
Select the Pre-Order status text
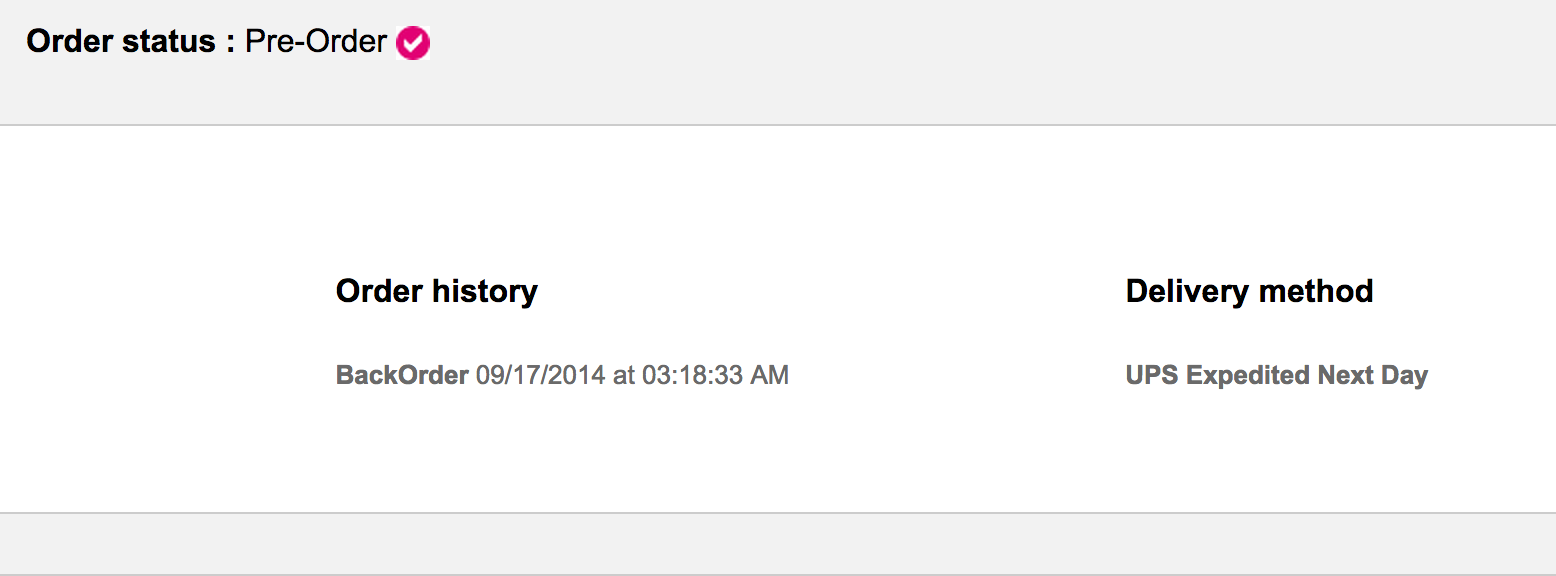pos(316,42)
